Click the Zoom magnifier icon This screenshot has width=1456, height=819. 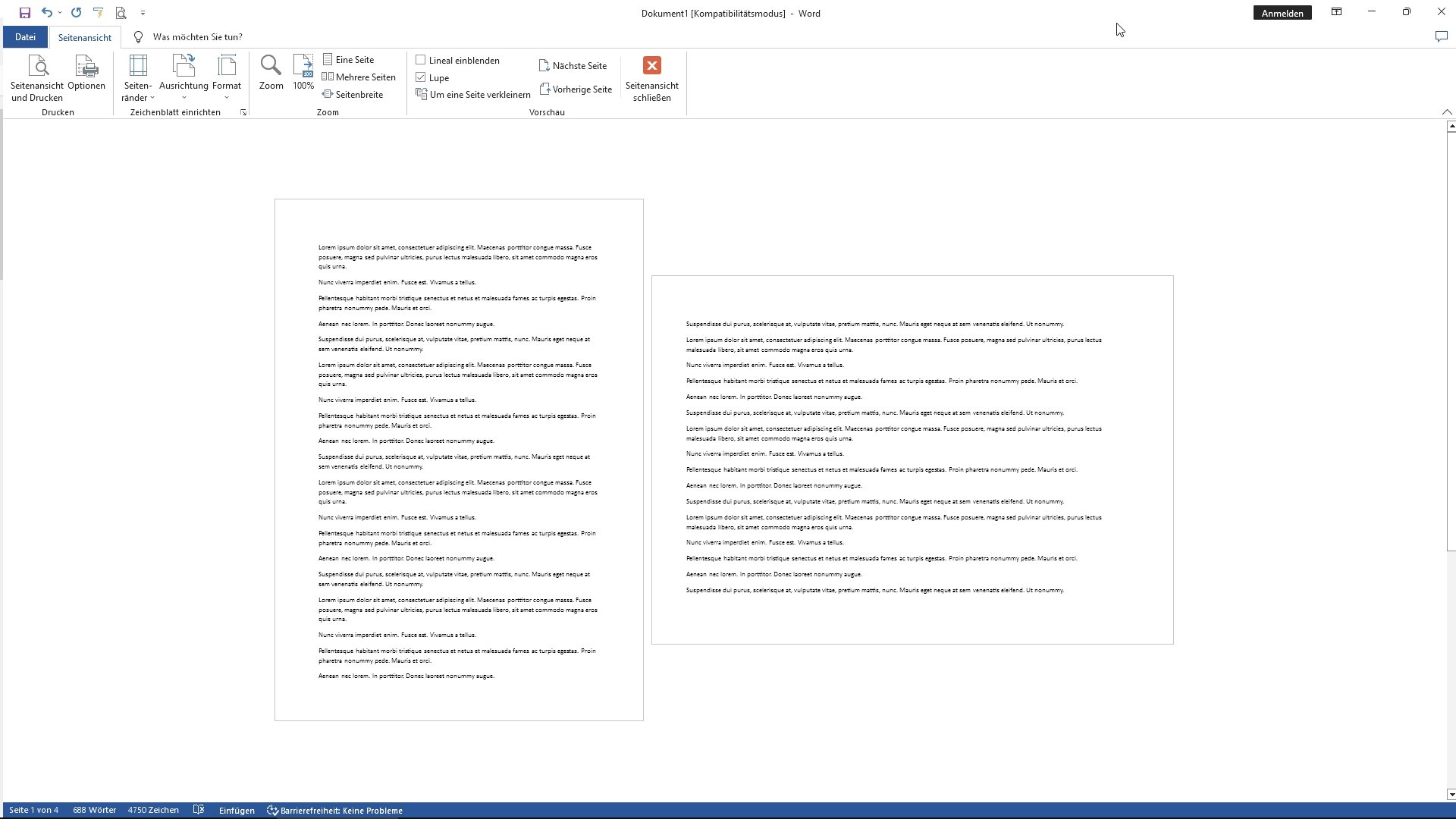point(271,73)
